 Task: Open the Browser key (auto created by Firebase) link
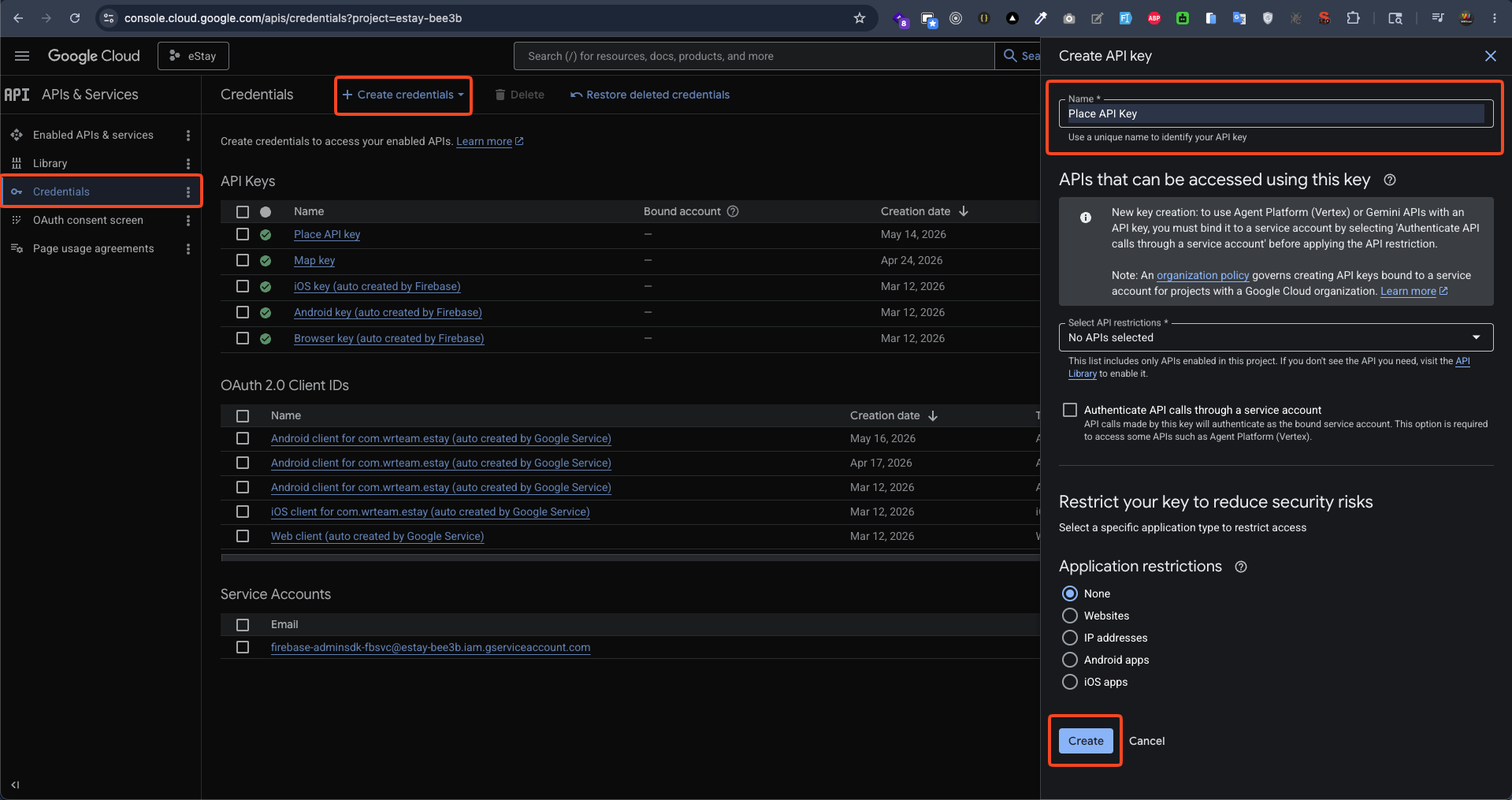click(389, 338)
